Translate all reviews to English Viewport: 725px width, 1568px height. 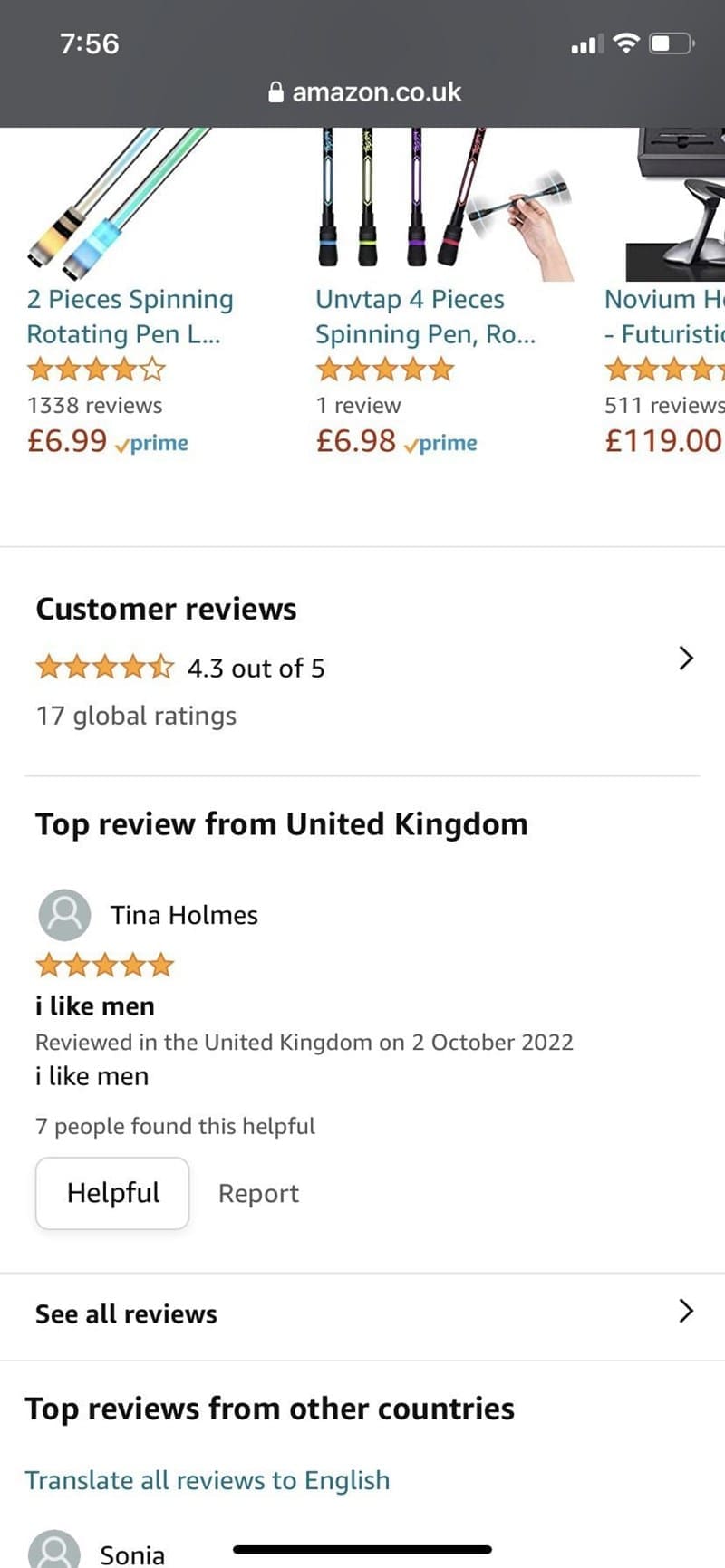(x=207, y=1480)
